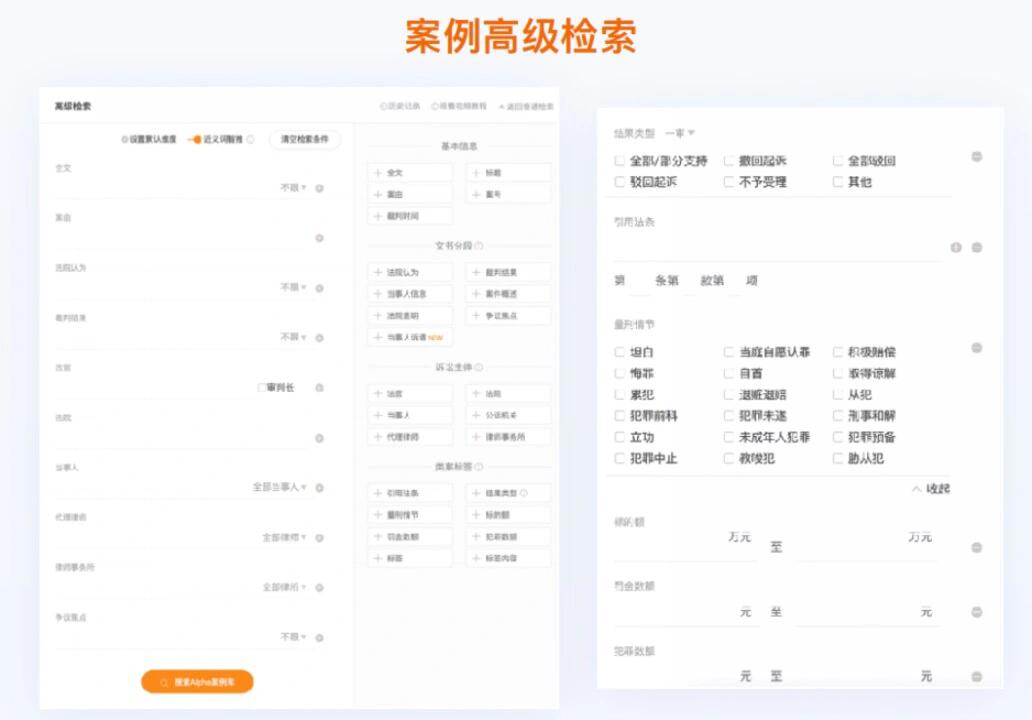The width and height of the screenshot is (1032, 720).
Task: Add the 标题 condition with its plus button
Action: 508,173
